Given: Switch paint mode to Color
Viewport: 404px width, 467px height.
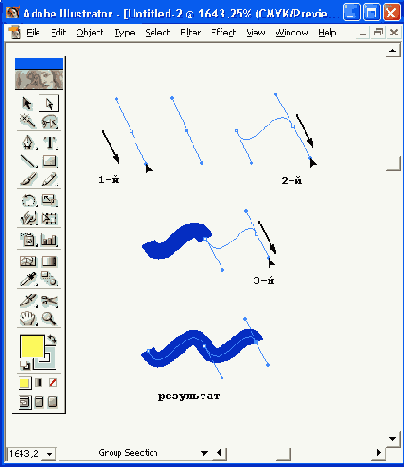Looking at the screenshot, I should pyautogui.click(x=24, y=383).
